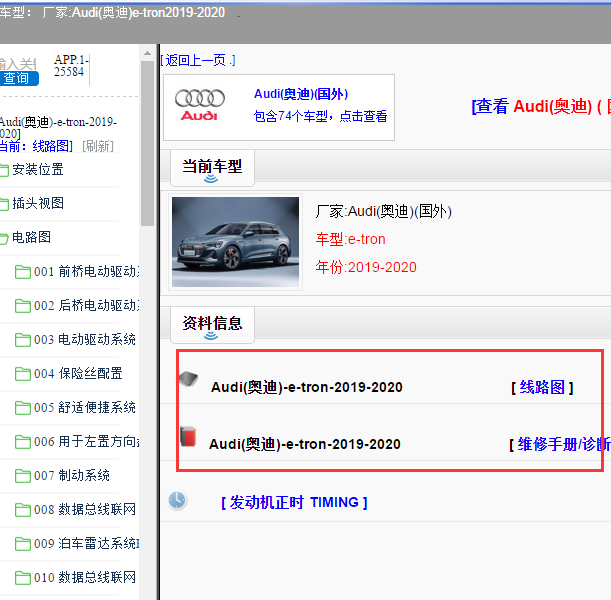This screenshot has height=600, width=611.
Task: Click folder icon for 009 泊车雷达系统
Action: click(x=23, y=544)
